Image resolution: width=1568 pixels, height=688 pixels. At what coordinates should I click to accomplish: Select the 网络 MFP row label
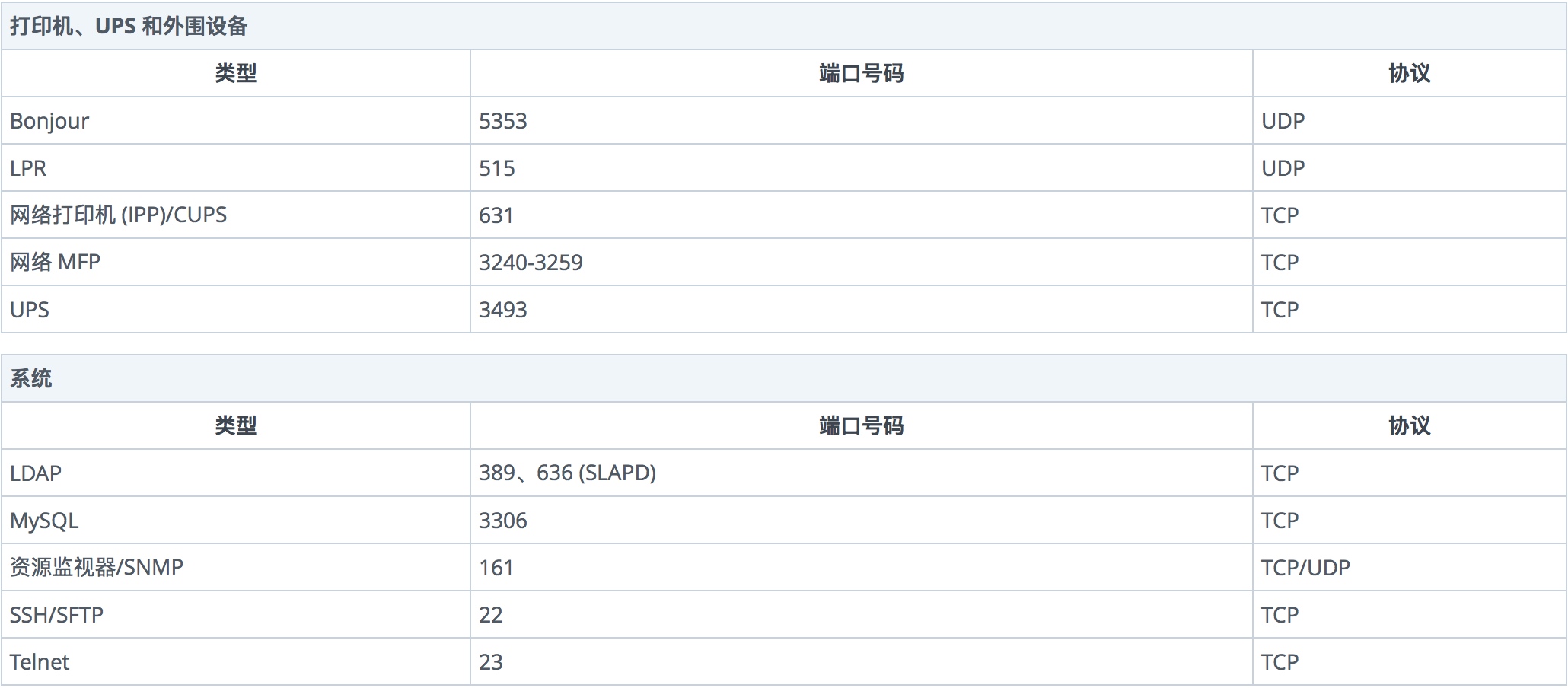[55, 262]
